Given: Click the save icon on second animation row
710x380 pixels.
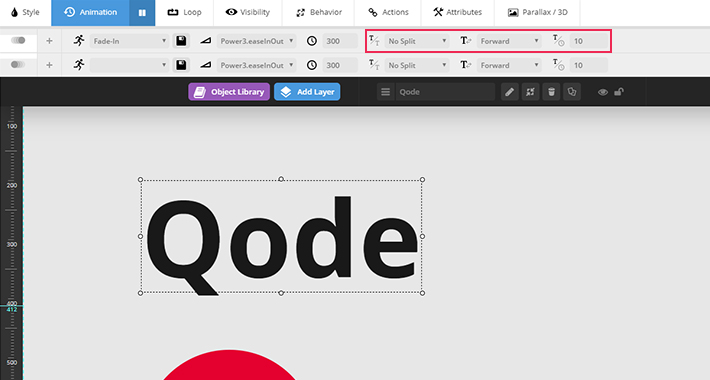Looking at the screenshot, I should (x=181, y=65).
